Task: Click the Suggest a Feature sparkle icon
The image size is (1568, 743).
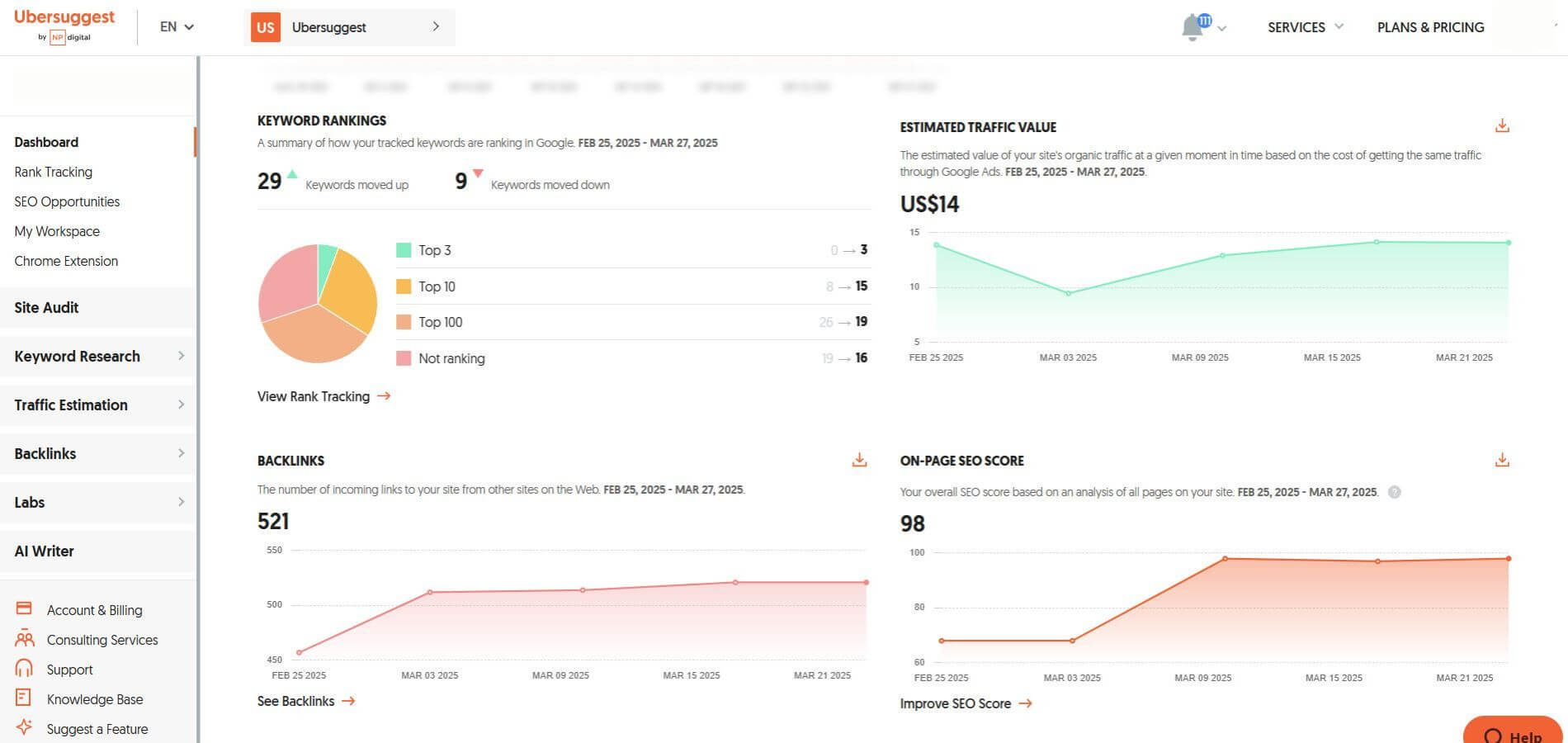Action: [24, 727]
